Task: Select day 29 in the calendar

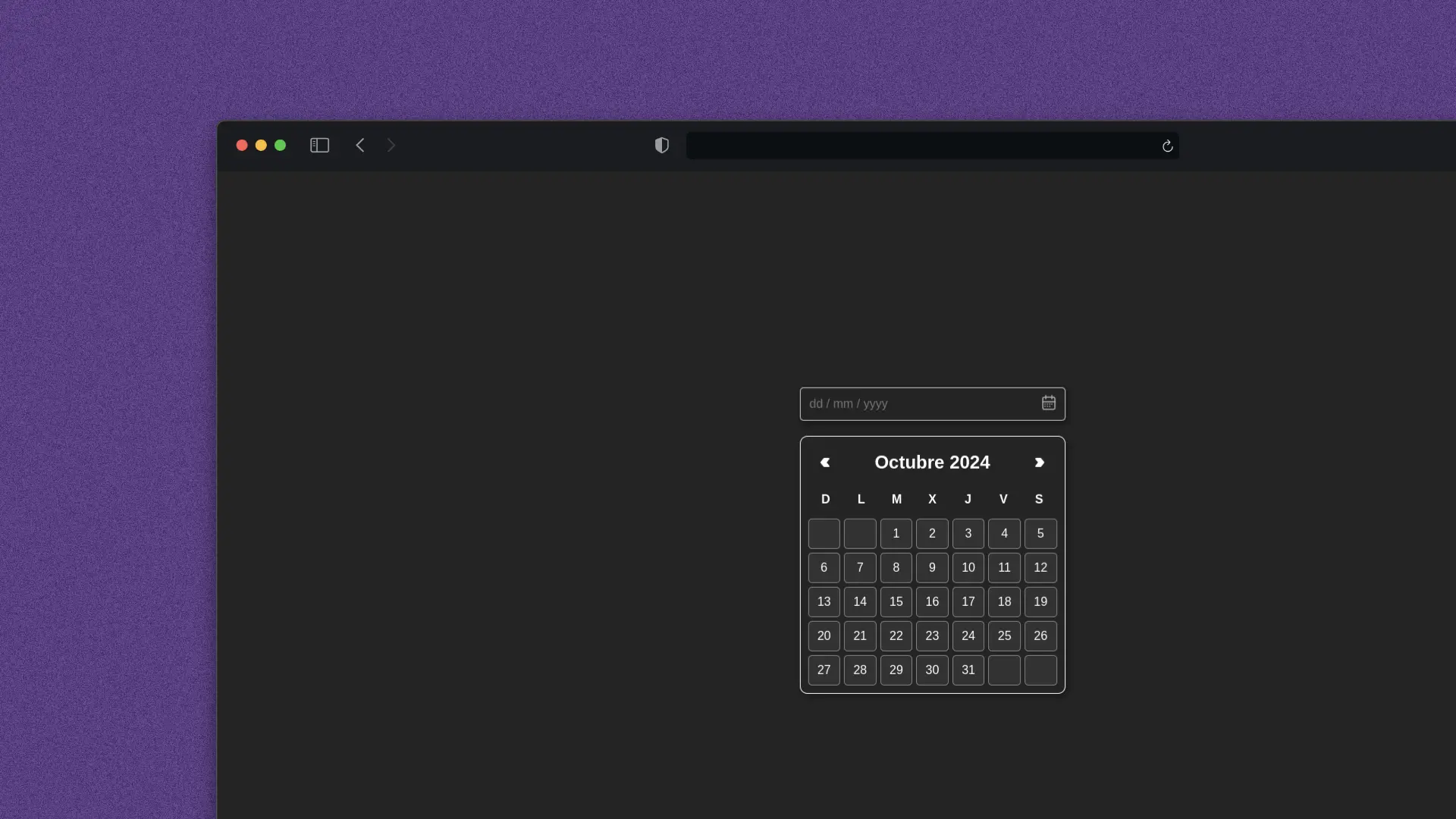Action: point(896,670)
